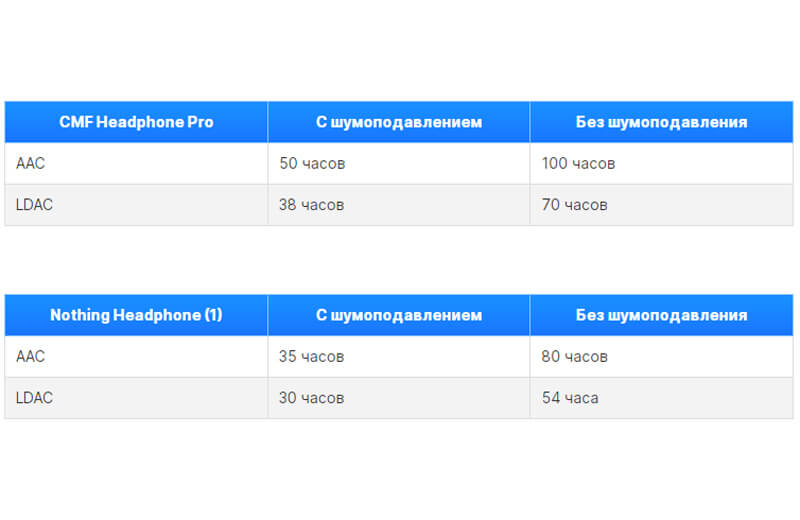Click the word "Pro" in the CMF header
Image resolution: width=800 pixels, height=520 pixels.
tap(200, 122)
